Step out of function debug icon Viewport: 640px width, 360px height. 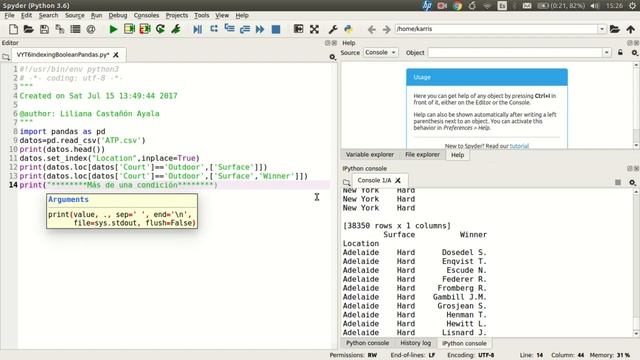[245, 29]
